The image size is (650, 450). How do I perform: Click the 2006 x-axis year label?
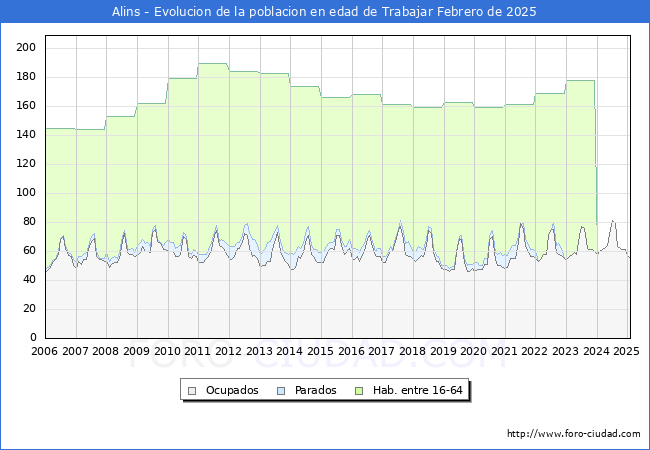45,351
